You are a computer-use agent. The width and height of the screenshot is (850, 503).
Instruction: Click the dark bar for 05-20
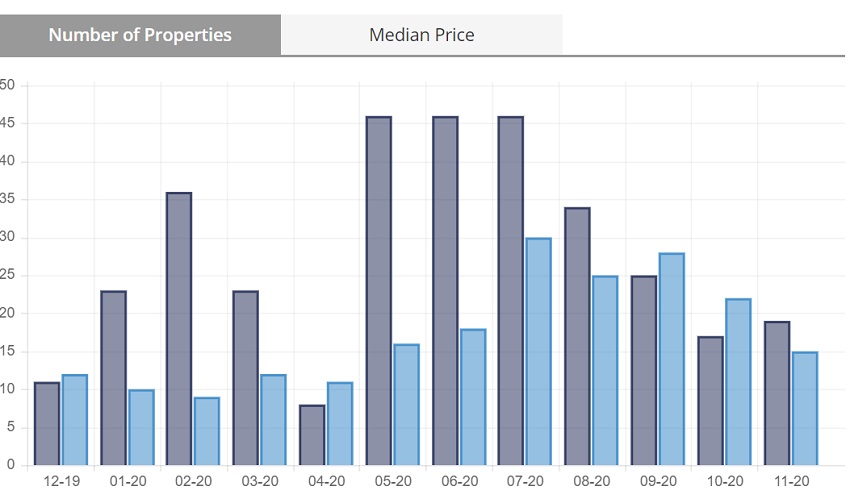point(379,291)
